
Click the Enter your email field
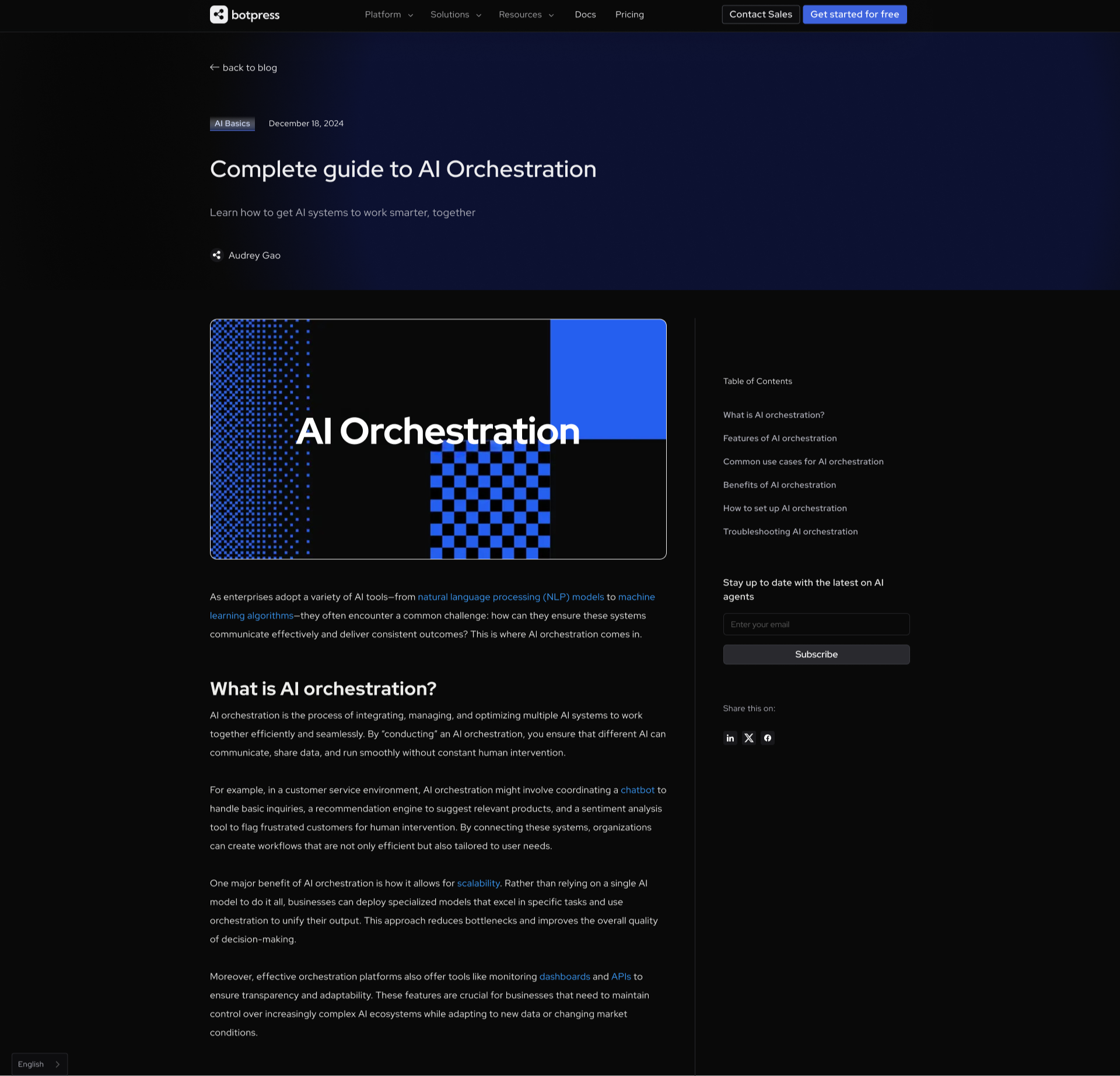(x=815, y=624)
